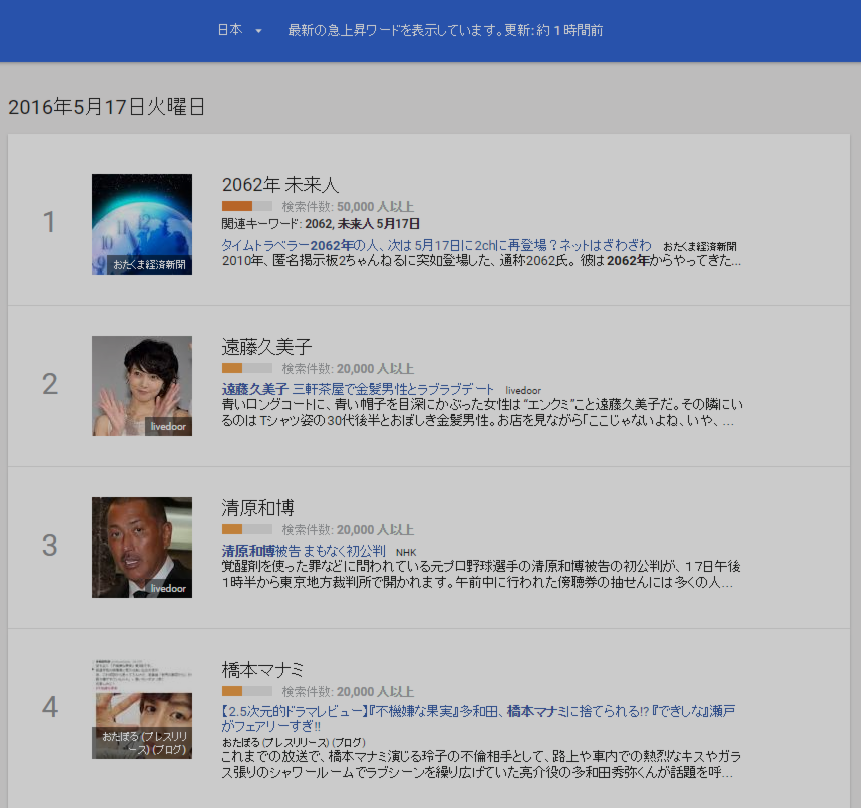Open the 清原和博 photo thumbnail
Image resolution: width=861 pixels, height=808 pixels.
142,547
